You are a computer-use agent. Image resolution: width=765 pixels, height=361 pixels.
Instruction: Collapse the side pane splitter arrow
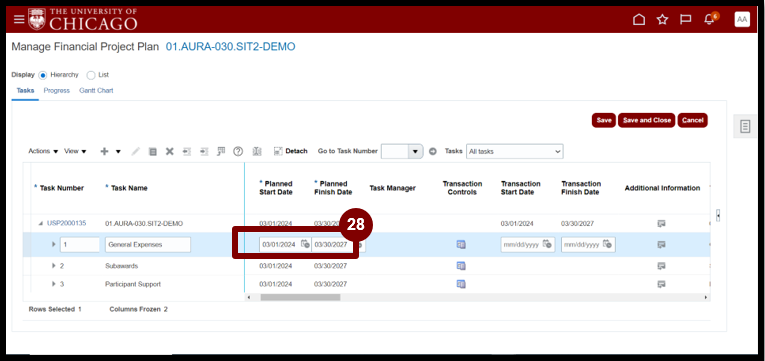(718, 215)
